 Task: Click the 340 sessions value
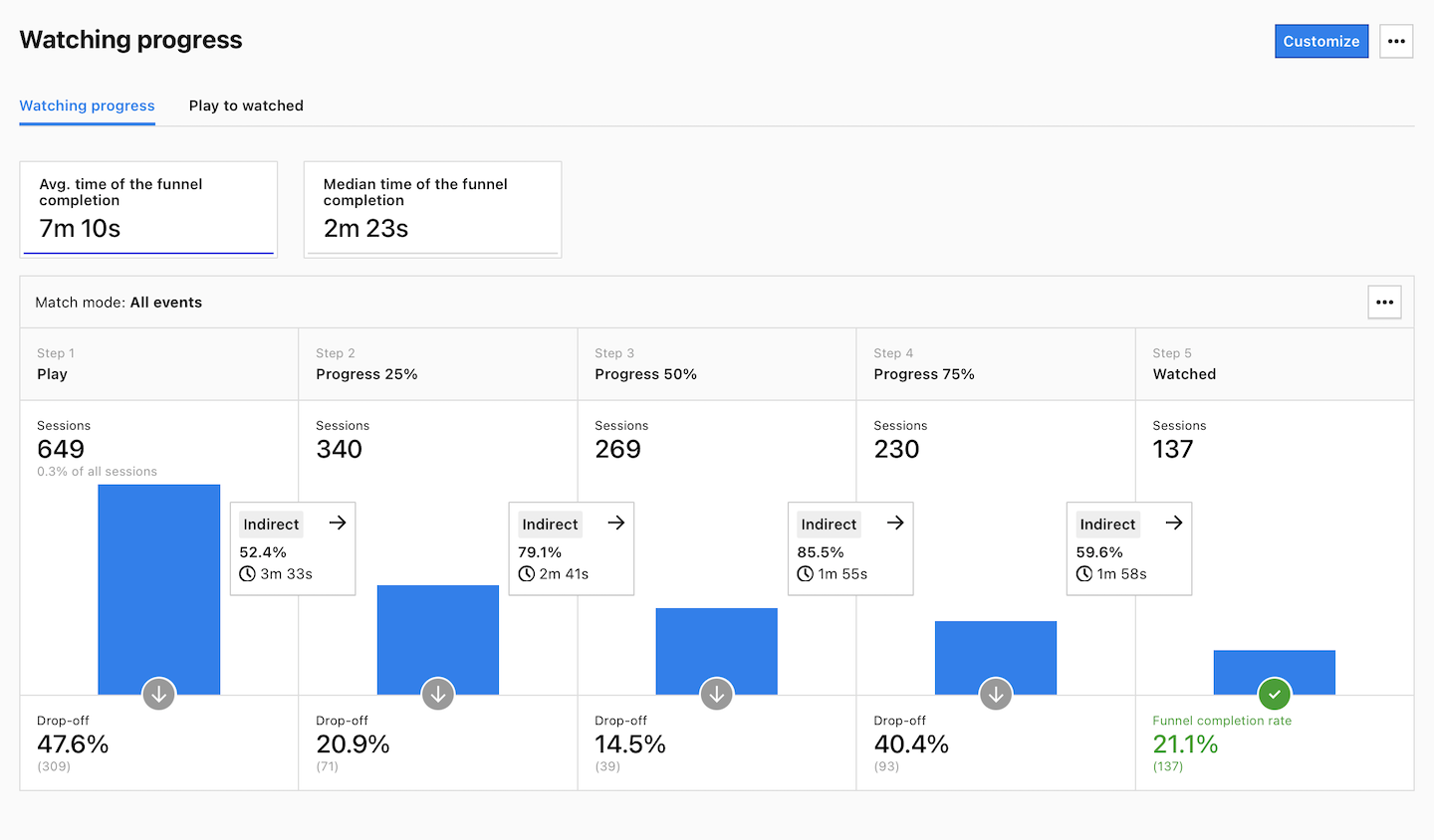pos(340,449)
